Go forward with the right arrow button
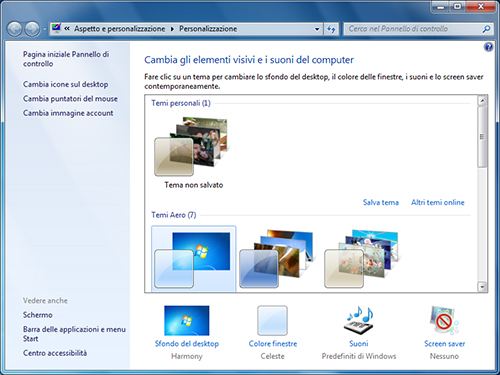Viewport: 500px width, 375px height. click(x=32, y=29)
